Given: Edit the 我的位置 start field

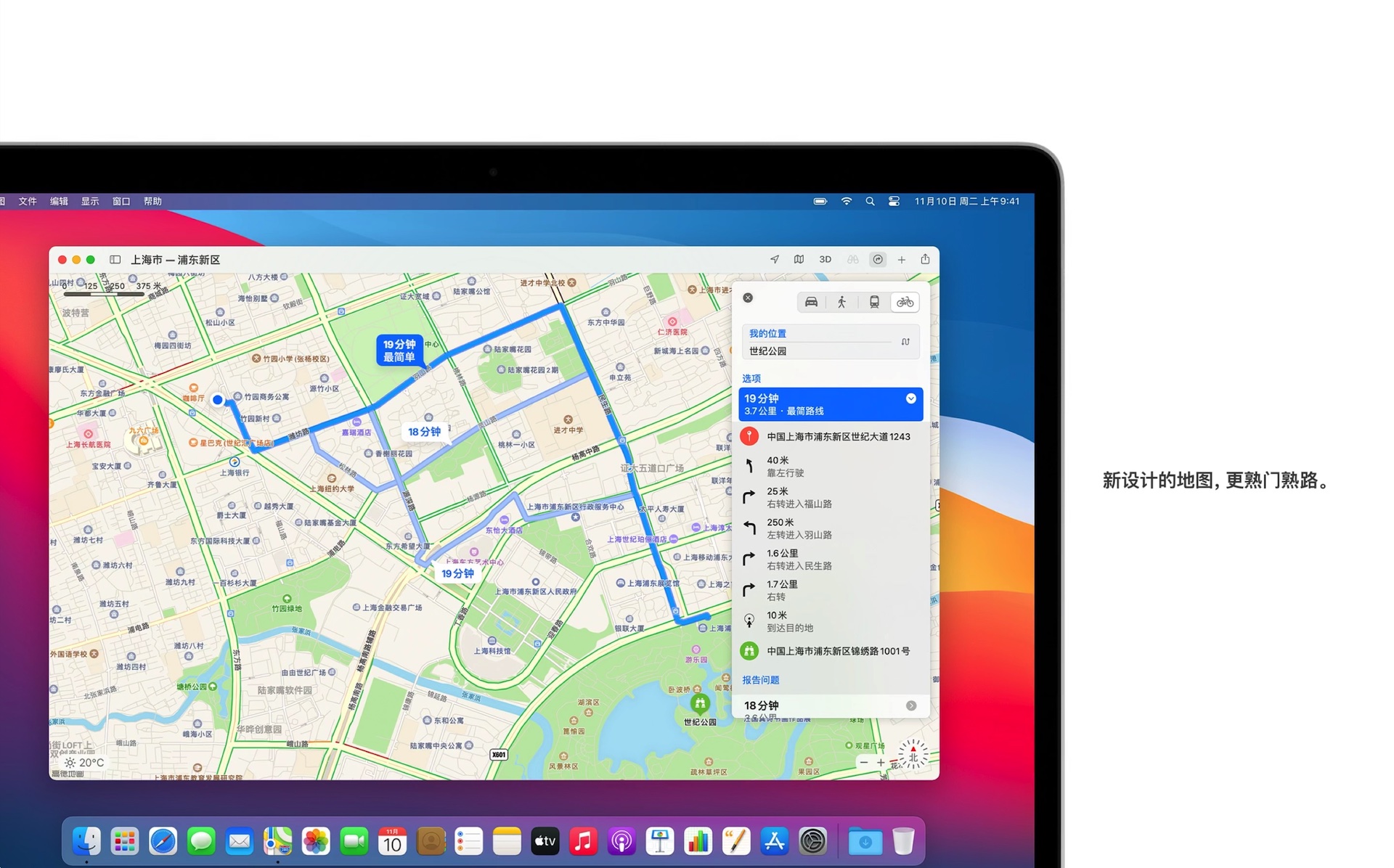Looking at the screenshot, I should (819, 334).
